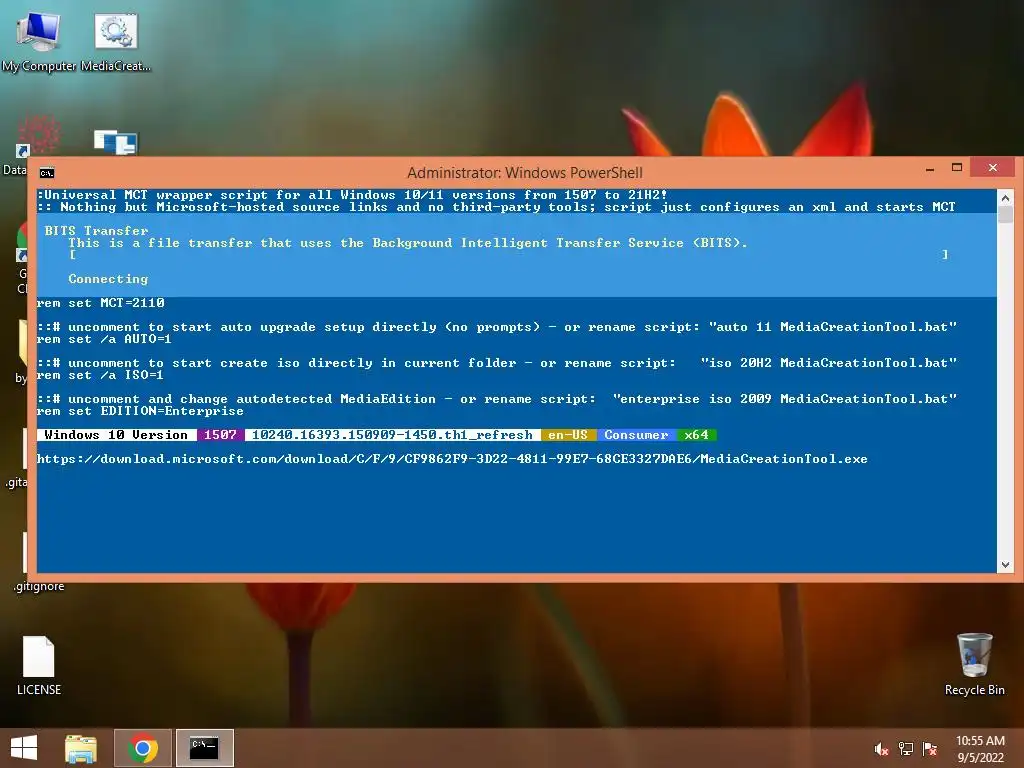Click the Administrator: Windows PowerShell title bar
This screenshot has width=1024, height=768.
(524, 172)
